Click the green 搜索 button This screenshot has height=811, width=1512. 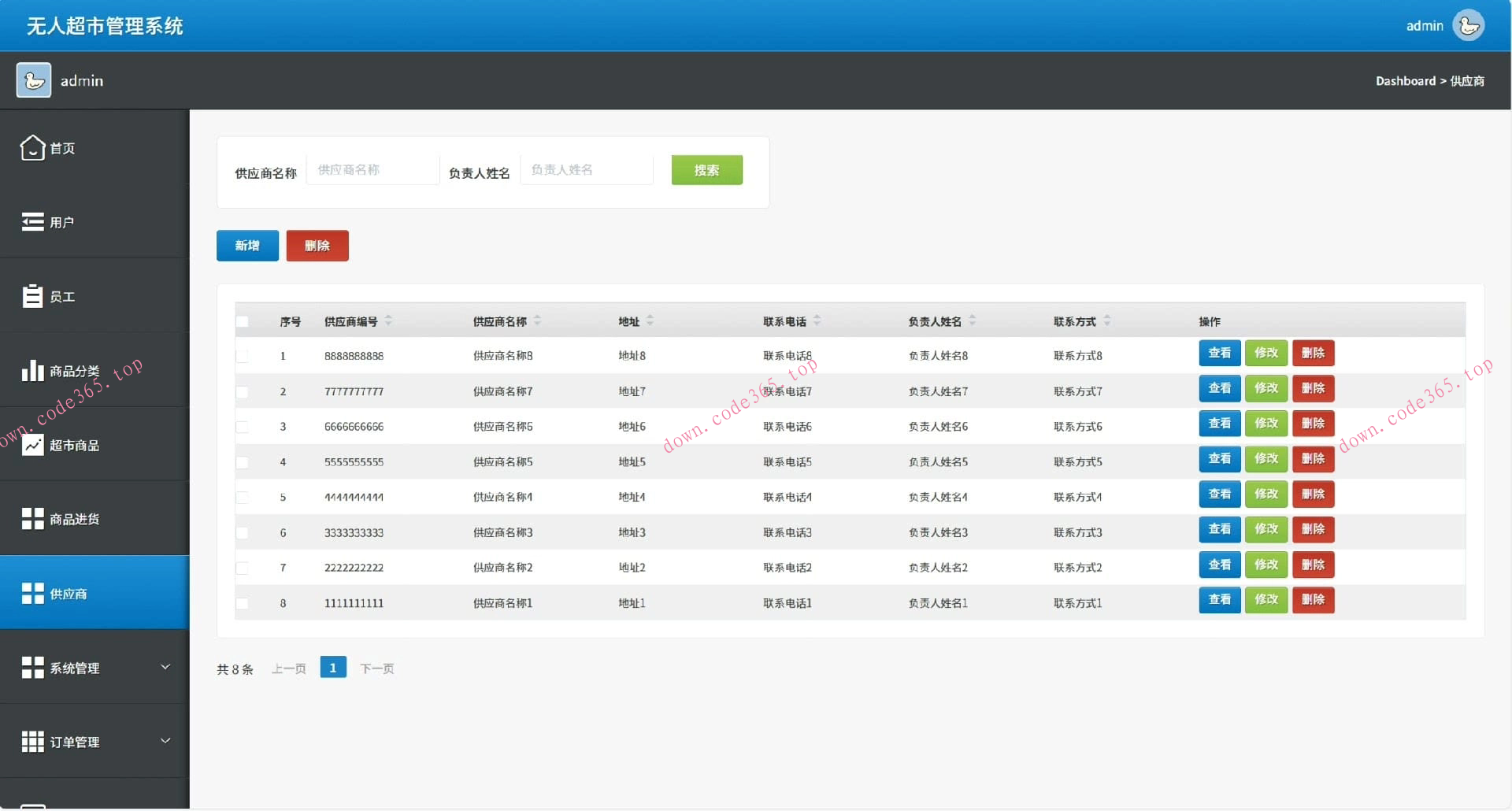point(706,170)
